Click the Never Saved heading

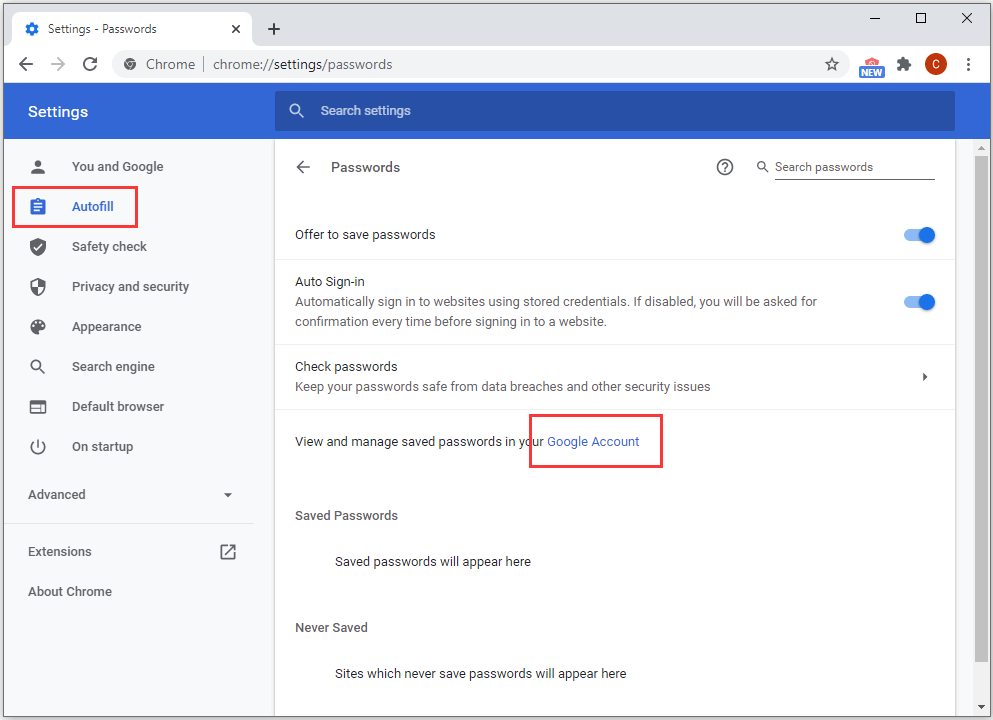[x=331, y=628]
